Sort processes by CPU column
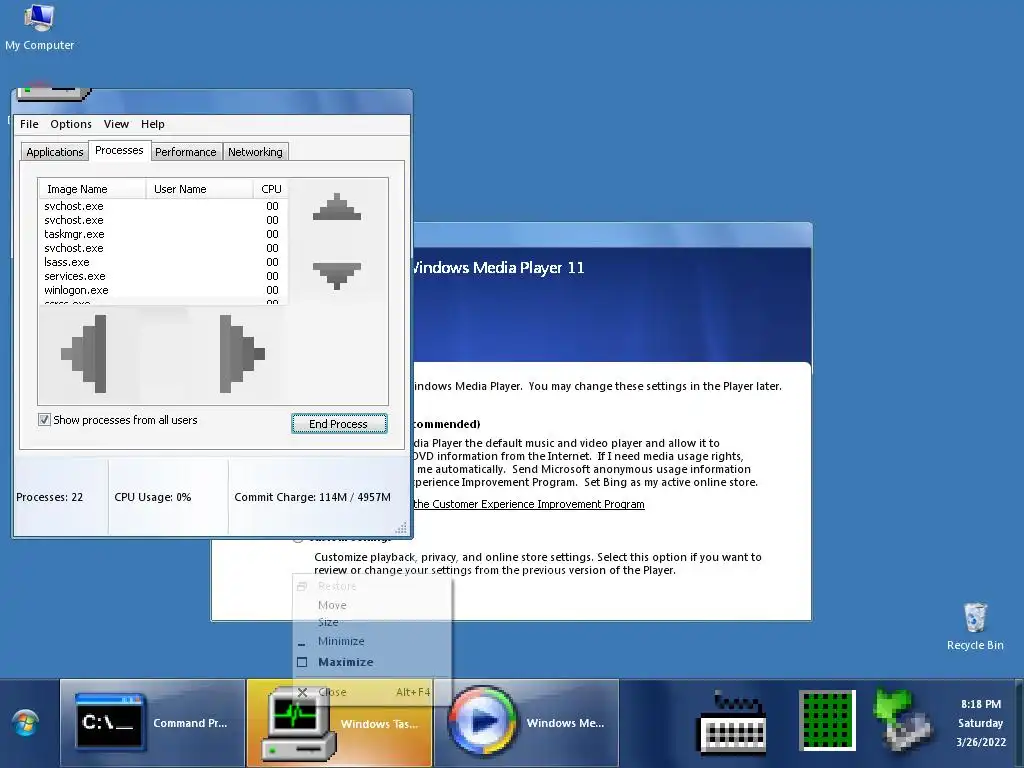The image size is (1024, 768). click(x=270, y=189)
